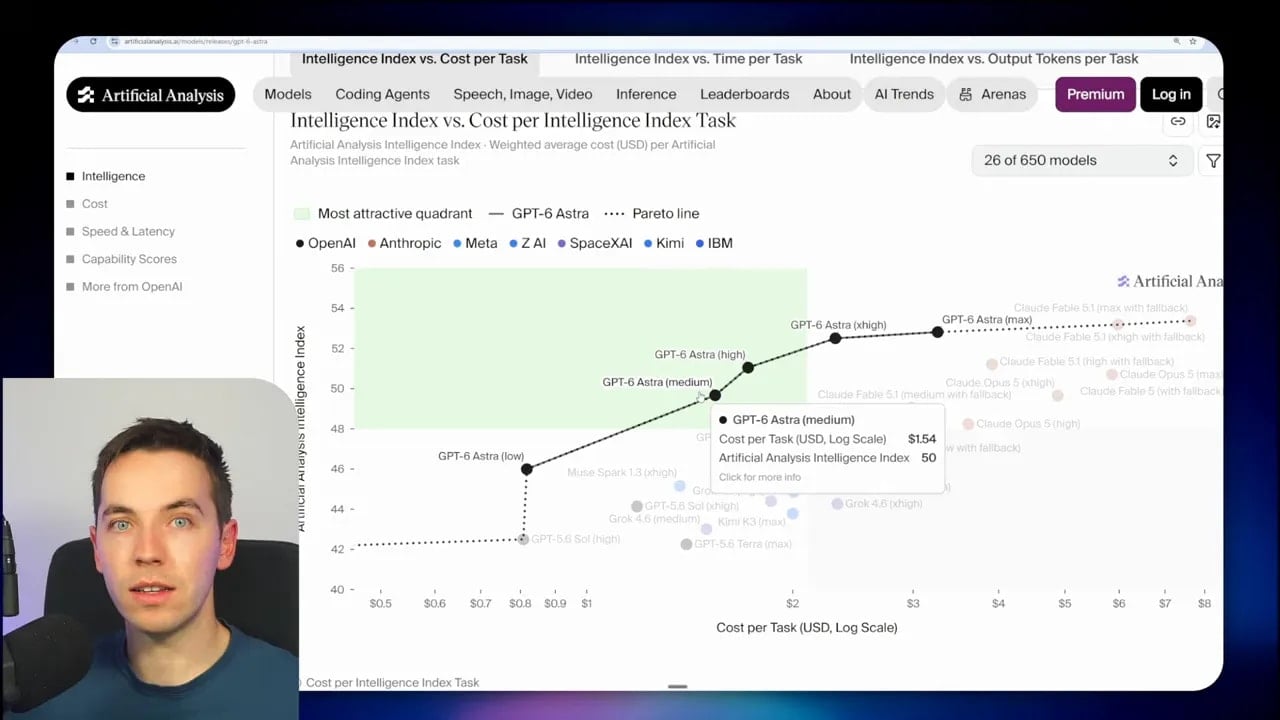Click the GPT-6 Astra (low) data point
This screenshot has height=720, width=1280.
pyautogui.click(x=527, y=469)
